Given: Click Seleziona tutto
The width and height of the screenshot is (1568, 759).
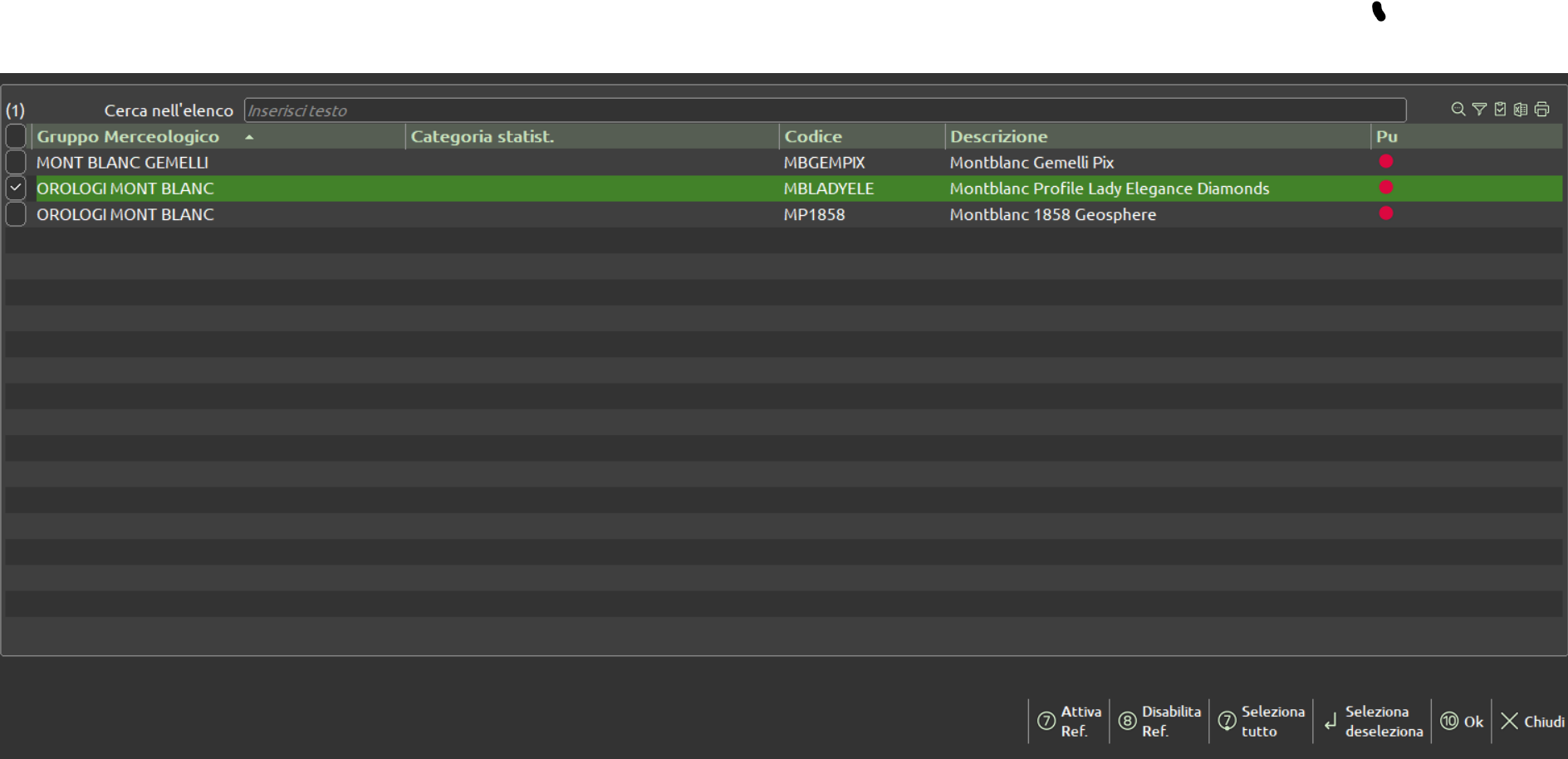Looking at the screenshot, I should tap(1262, 721).
